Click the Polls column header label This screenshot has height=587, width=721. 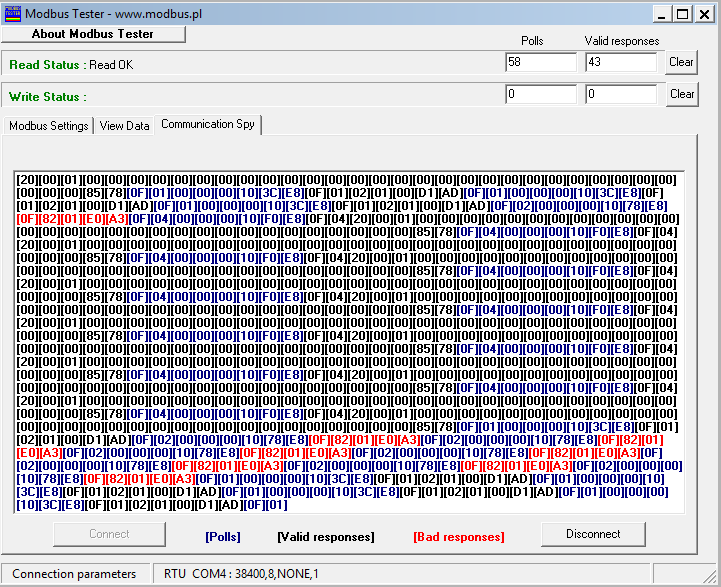point(532,41)
